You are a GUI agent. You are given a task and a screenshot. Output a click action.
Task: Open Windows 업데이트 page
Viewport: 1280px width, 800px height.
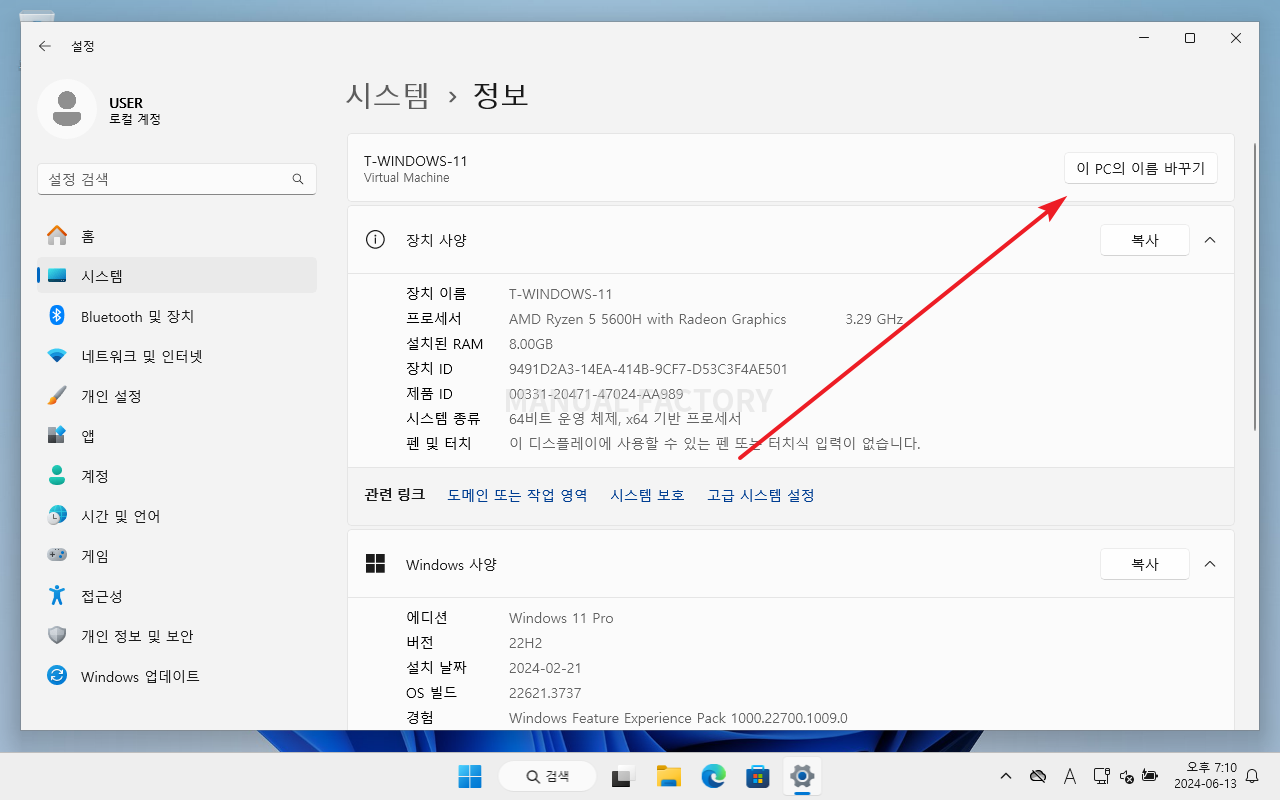point(177,676)
